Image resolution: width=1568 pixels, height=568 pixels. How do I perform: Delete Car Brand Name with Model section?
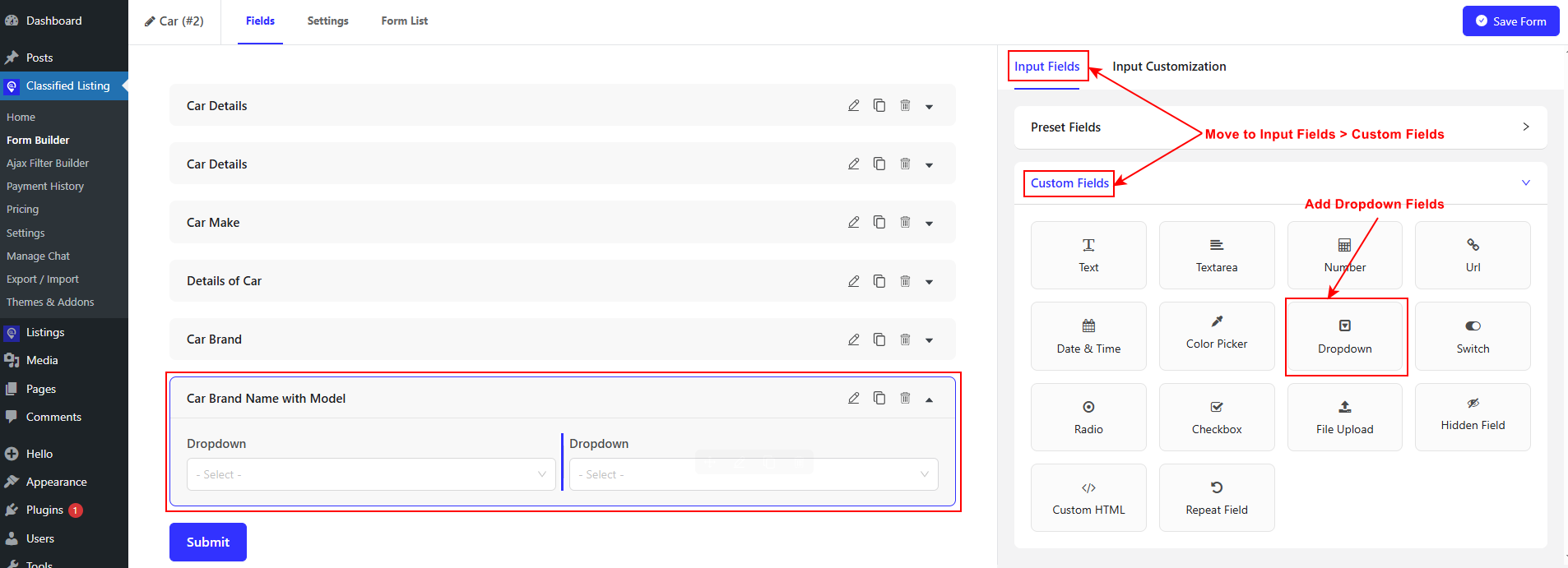click(905, 398)
